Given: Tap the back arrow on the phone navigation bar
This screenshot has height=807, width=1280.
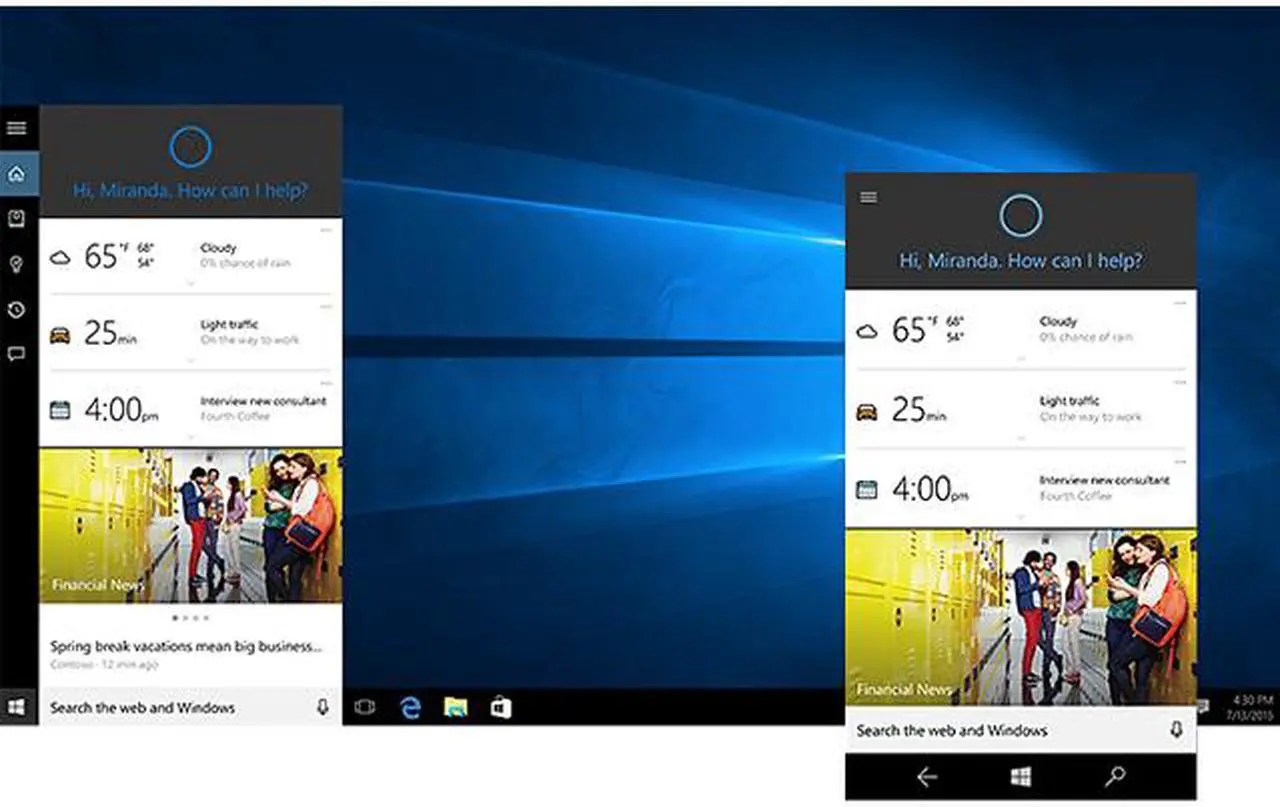Looking at the screenshot, I should [x=926, y=777].
